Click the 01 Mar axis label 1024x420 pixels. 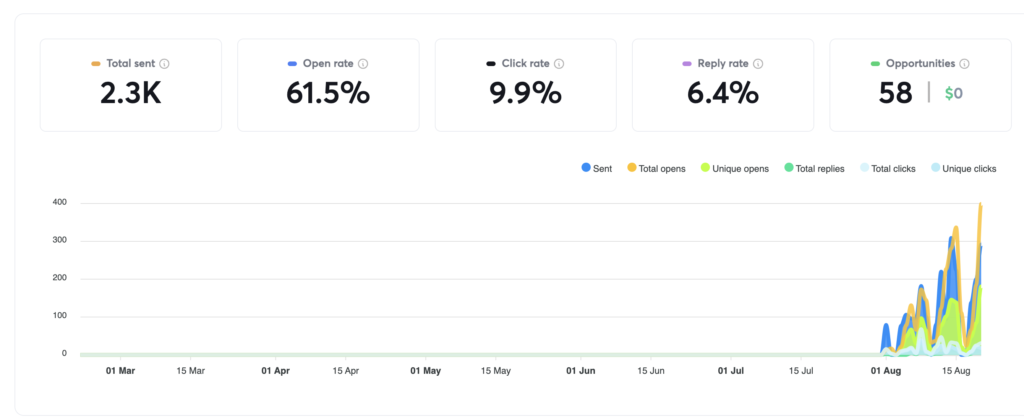click(120, 371)
